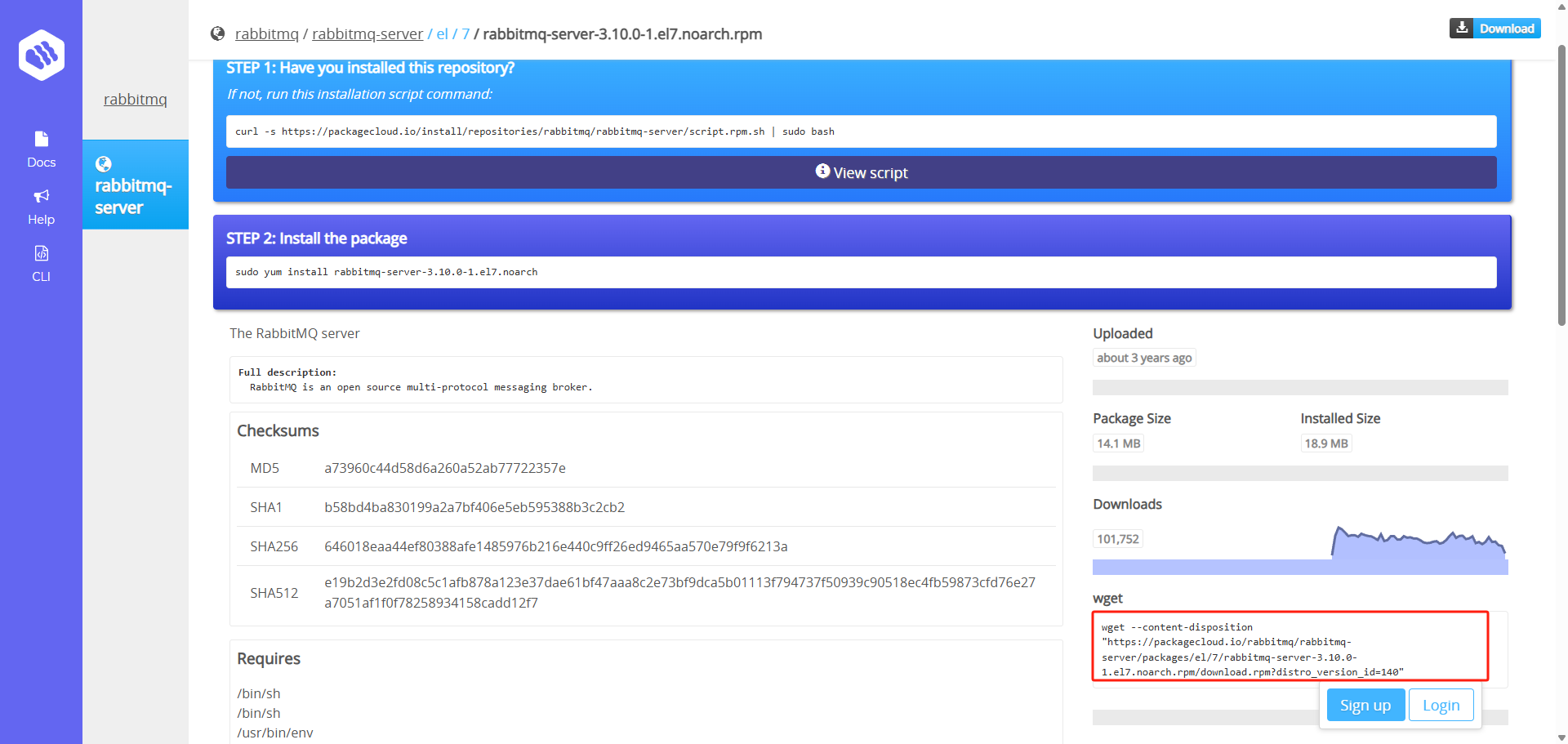The height and width of the screenshot is (744, 1568).
Task: Click the MD5 checksum value
Action: (445, 468)
